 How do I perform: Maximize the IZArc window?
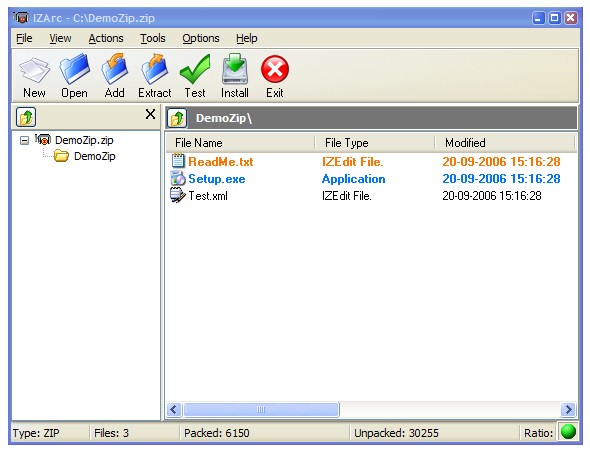[555, 18]
